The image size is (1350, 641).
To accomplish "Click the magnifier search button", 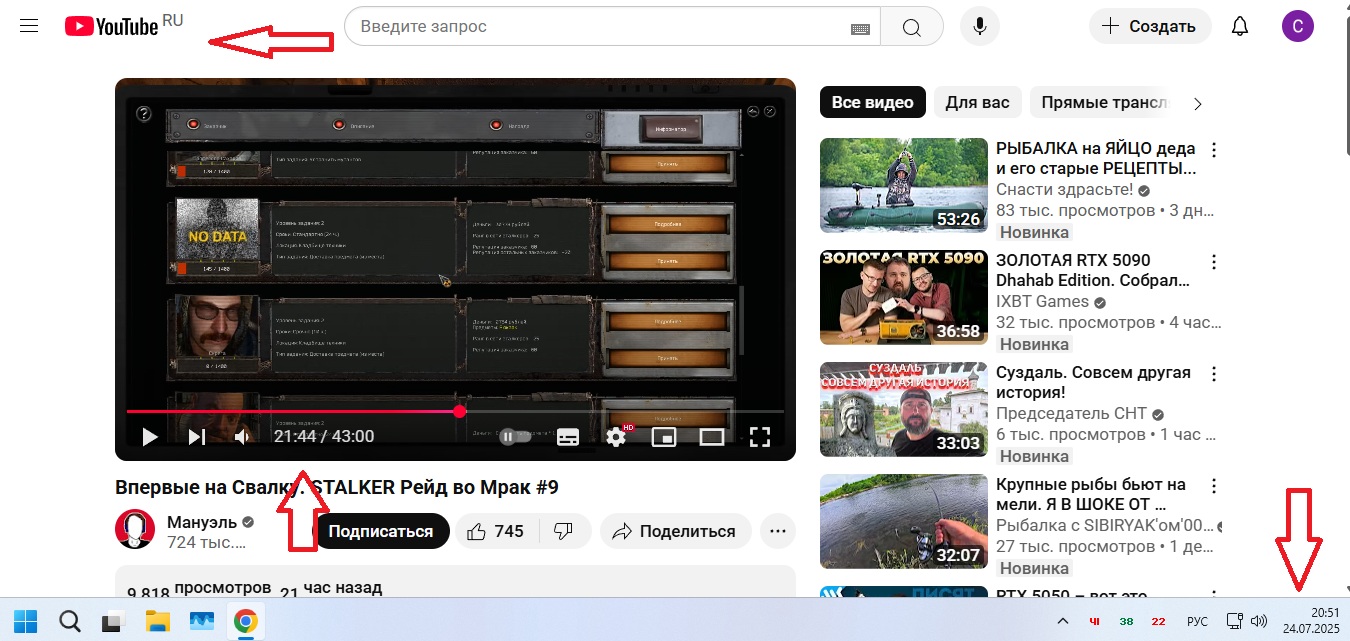I will [911, 27].
